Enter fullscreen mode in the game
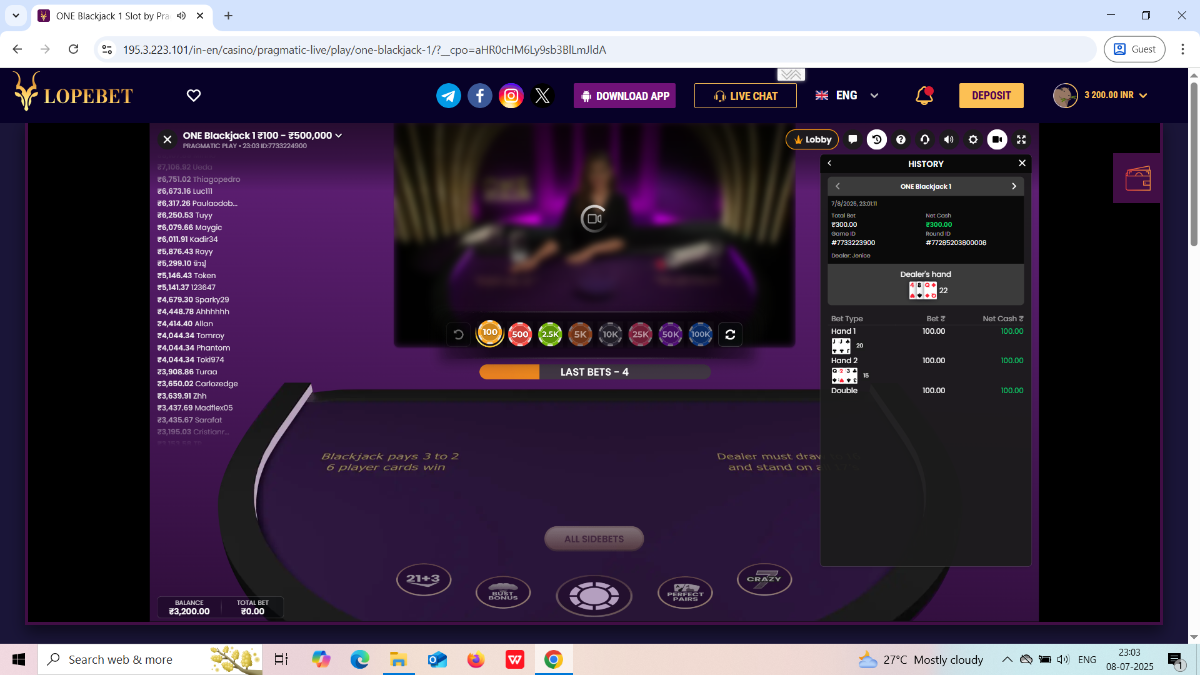 click(x=1021, y=140)
